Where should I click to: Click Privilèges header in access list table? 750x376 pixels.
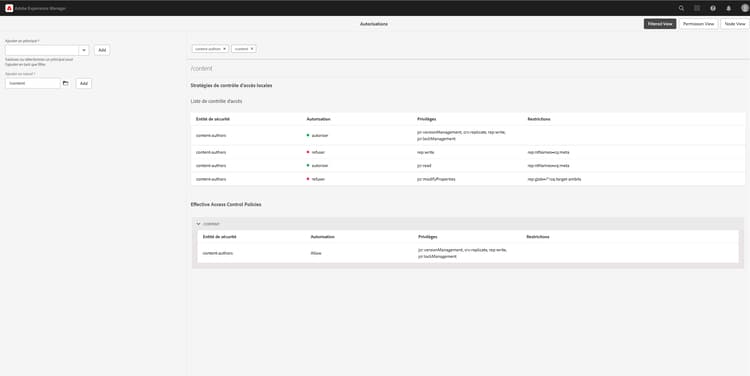pyautogui.click(x=427, y=119)
